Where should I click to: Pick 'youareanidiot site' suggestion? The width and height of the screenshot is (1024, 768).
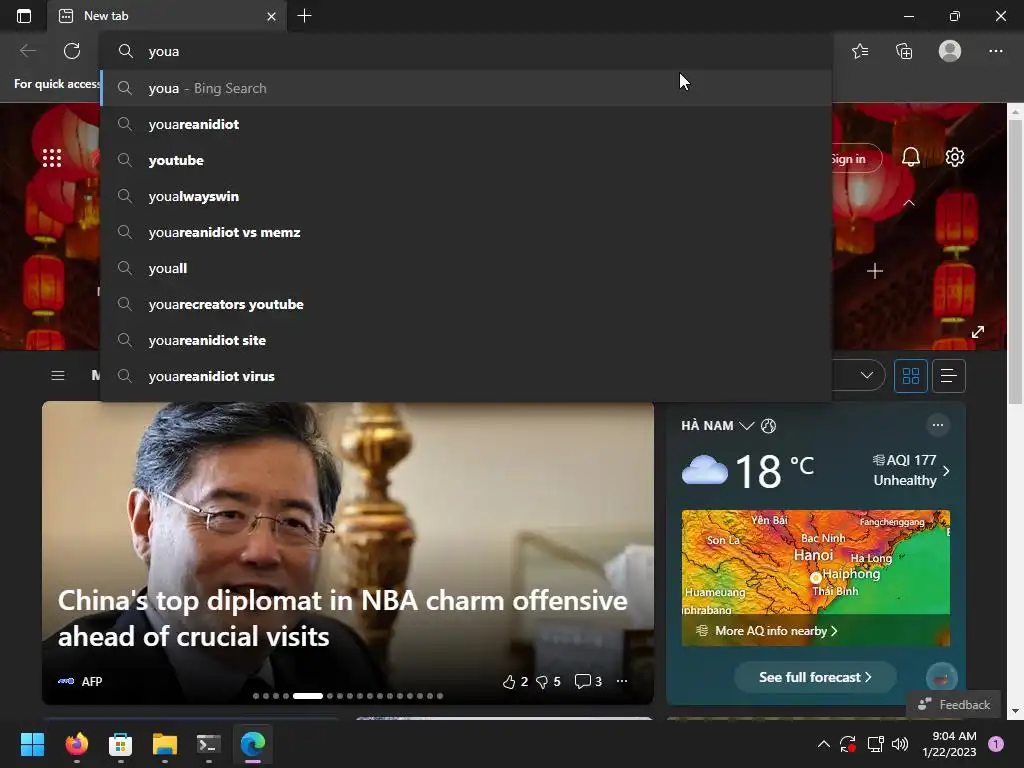(x=466, y=340)
